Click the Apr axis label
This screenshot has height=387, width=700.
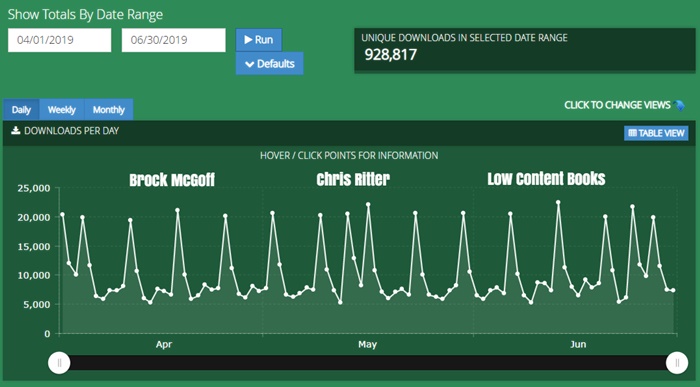(164, 344)
